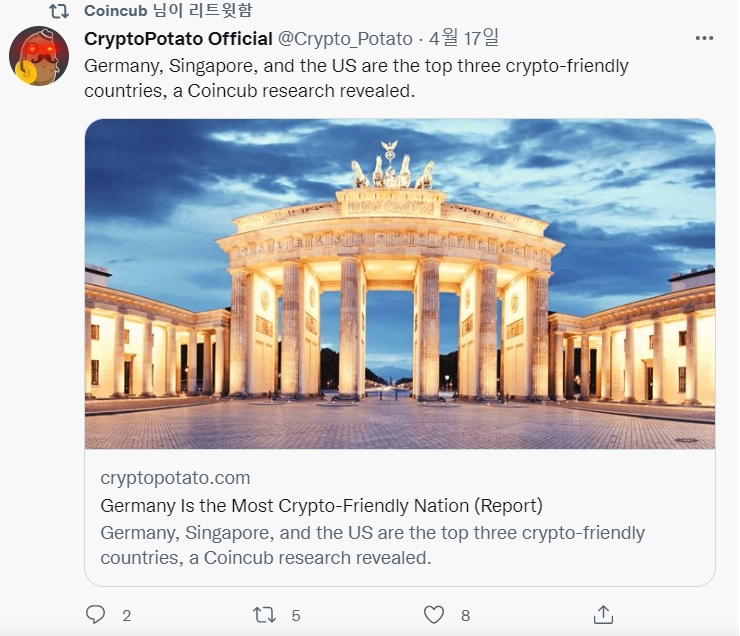
Task: Click the tweet body text
Action: [x=356, y=78]
